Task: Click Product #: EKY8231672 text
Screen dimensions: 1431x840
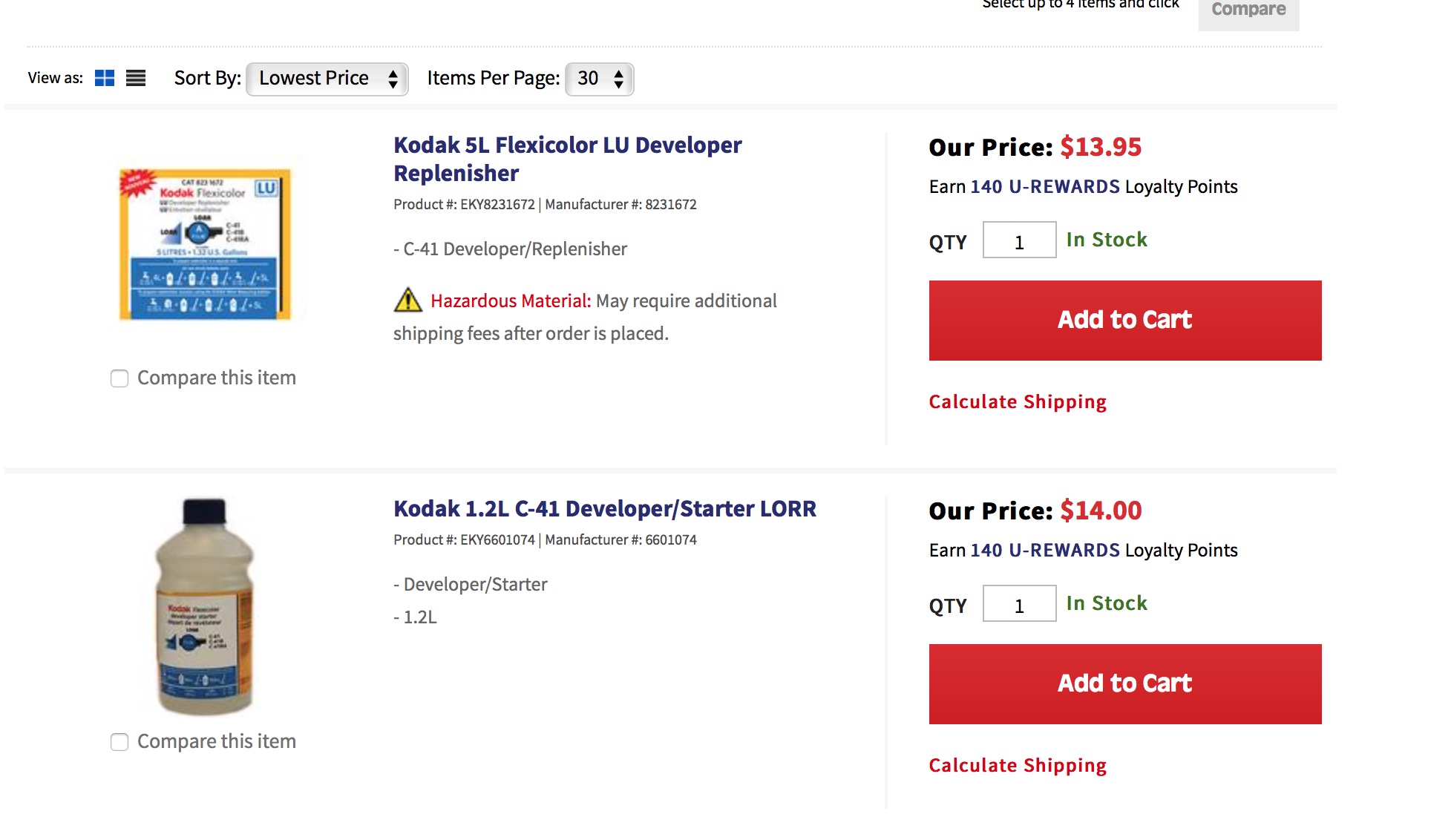Action: 464,205
